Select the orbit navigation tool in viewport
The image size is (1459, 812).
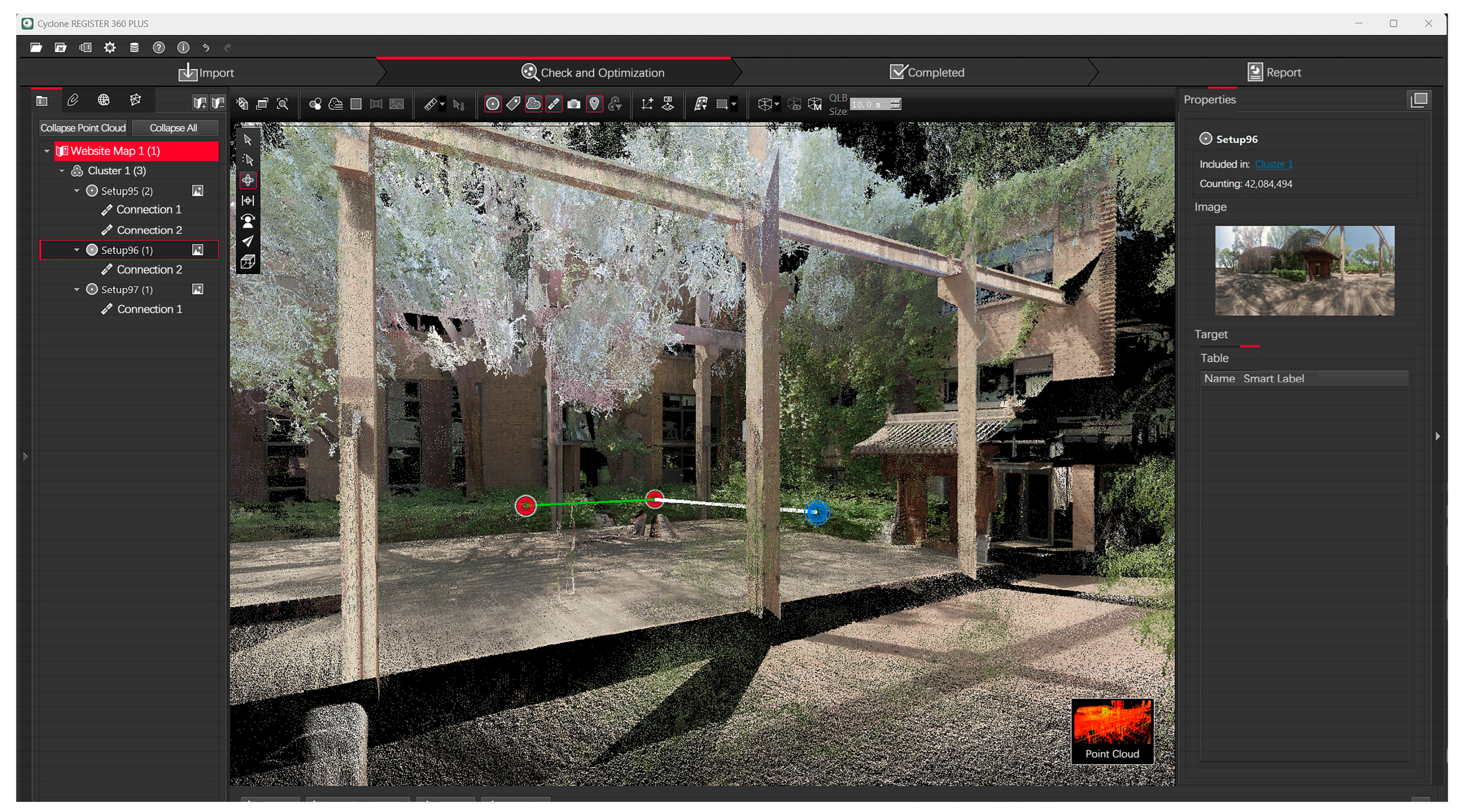248,180
